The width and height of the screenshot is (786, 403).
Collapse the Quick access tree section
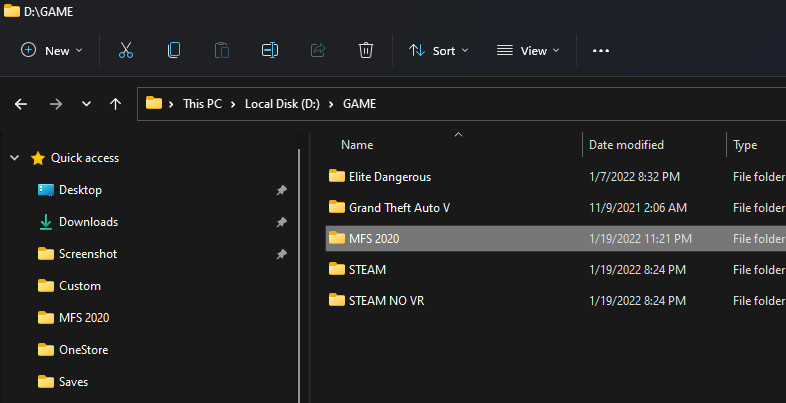(14, 158)
